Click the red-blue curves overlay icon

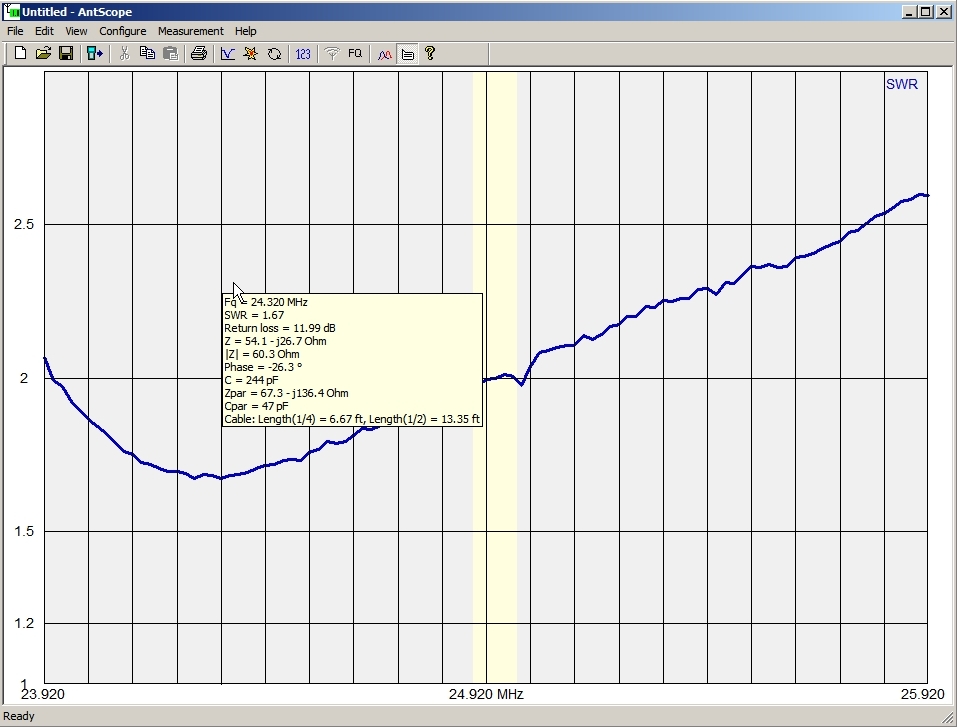[385, 54]
